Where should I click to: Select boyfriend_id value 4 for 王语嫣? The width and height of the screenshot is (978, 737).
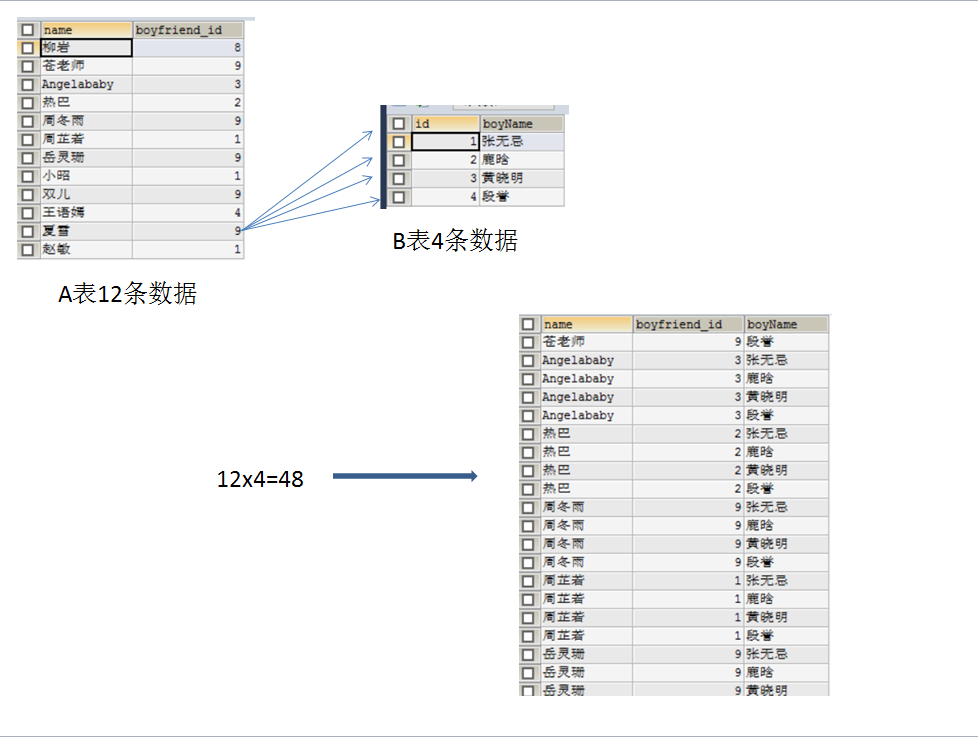click(x=188, y=213)
